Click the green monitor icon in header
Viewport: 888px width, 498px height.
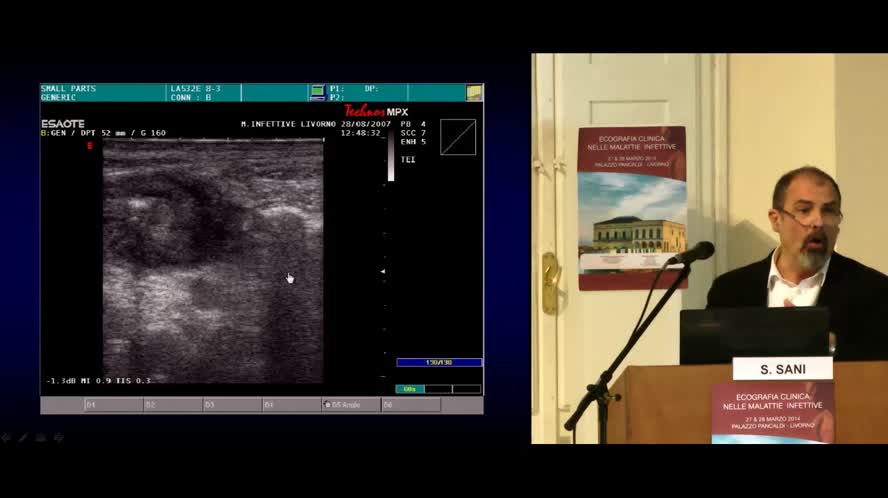point(317,92)
